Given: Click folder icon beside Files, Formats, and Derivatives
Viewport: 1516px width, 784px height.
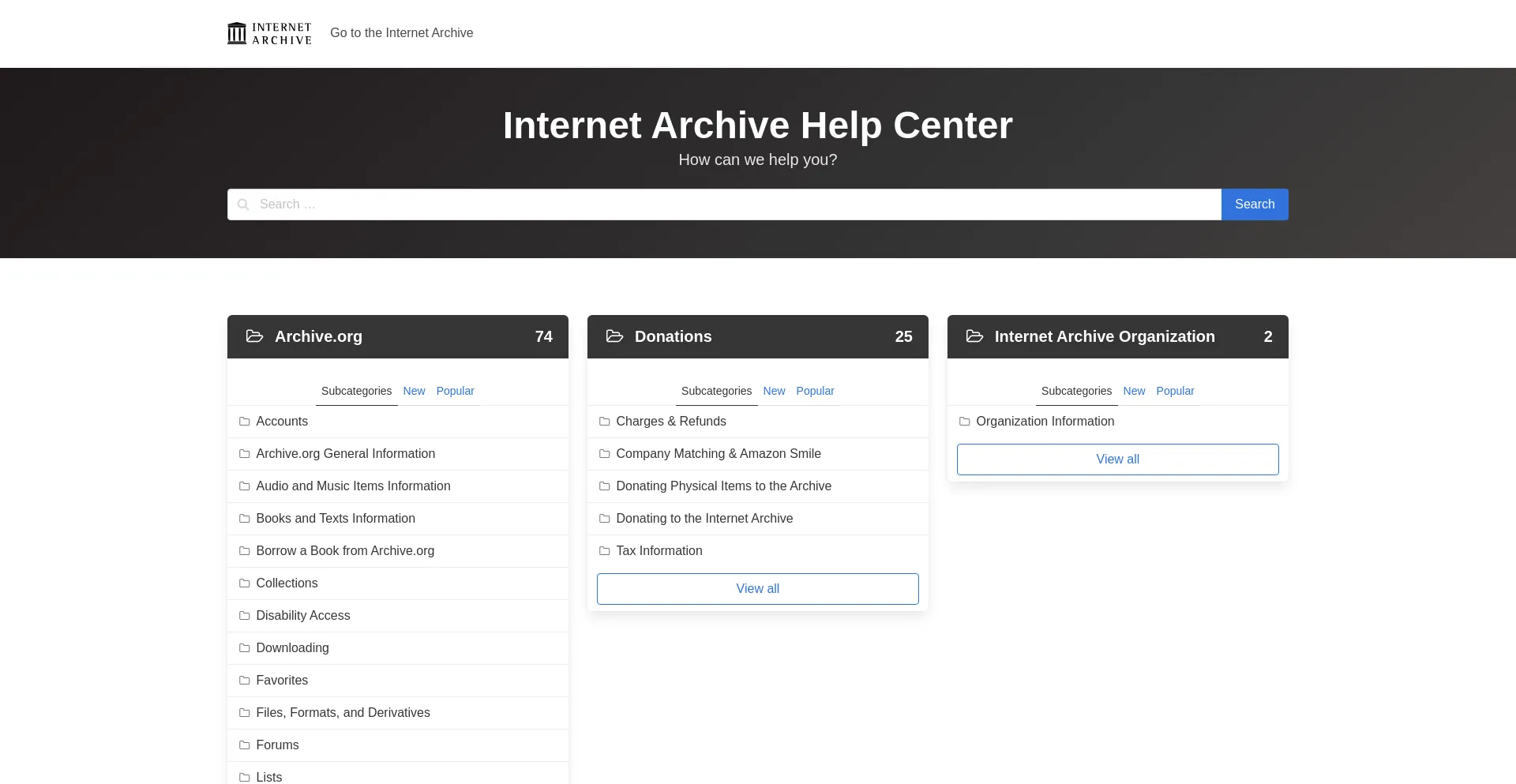Looking at the screenshot, I should pos(245,713).
